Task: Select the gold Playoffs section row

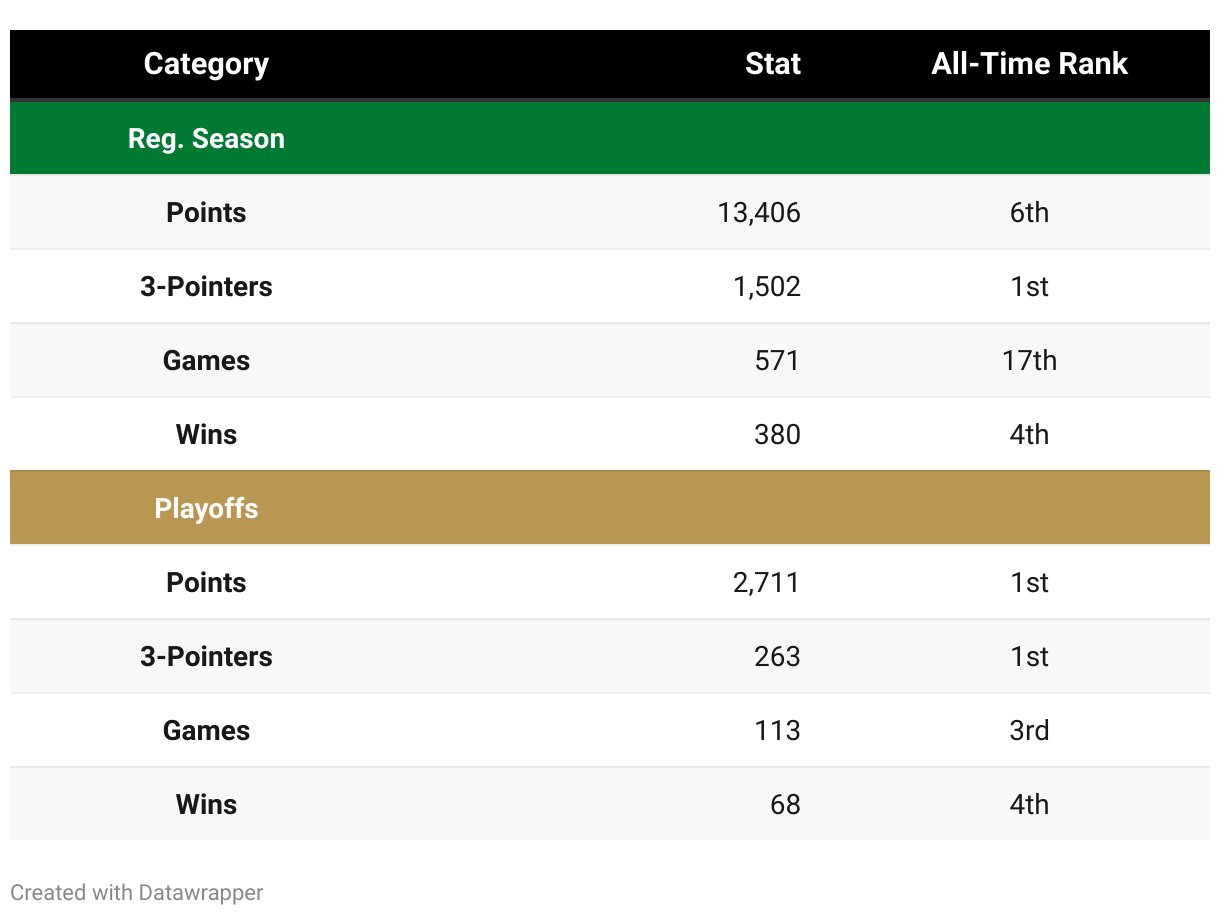Action: 610,508
